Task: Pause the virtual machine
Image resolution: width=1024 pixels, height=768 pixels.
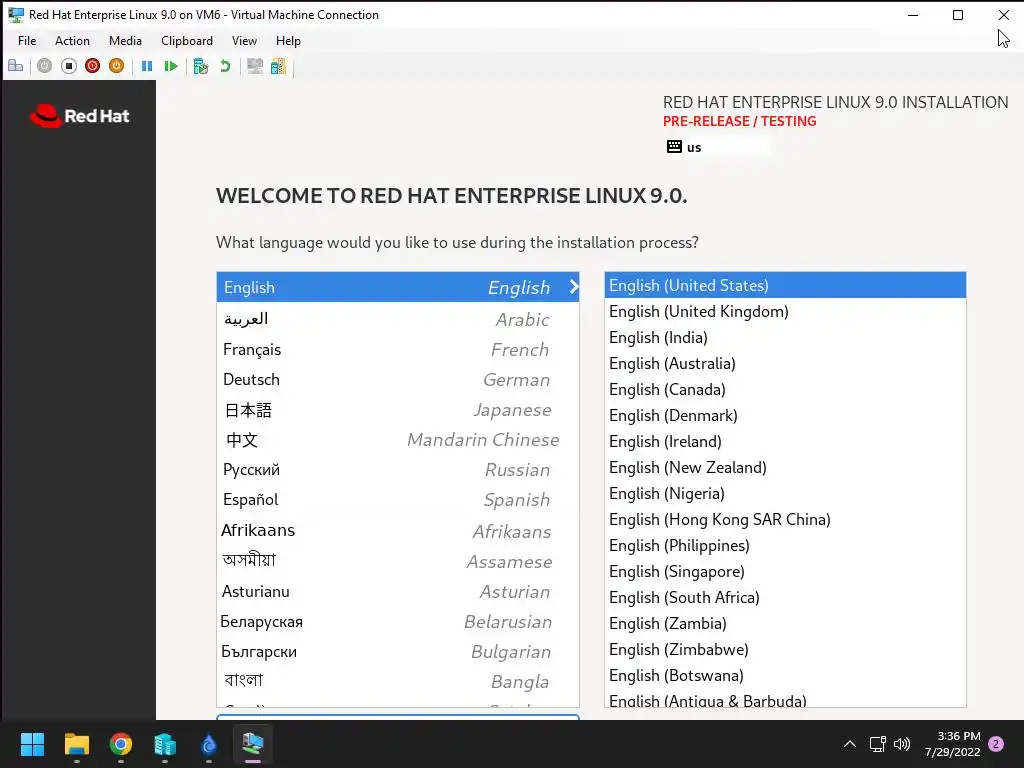Action: [x=147, y=66]
